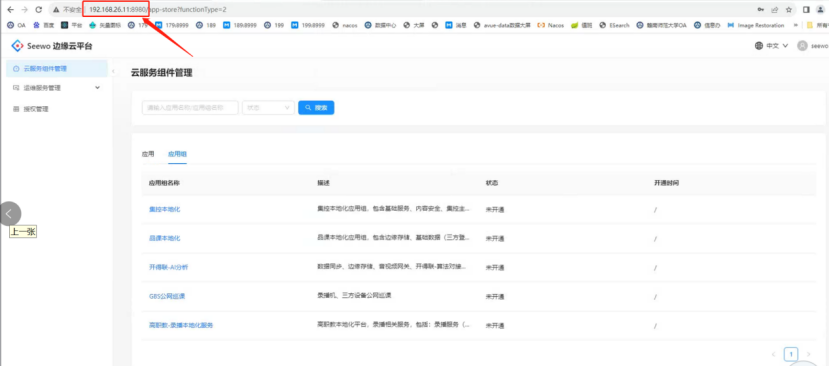Open the 平台 bookmark
Image resolution: width=829 pixels, height=366 pixels.
71,25
